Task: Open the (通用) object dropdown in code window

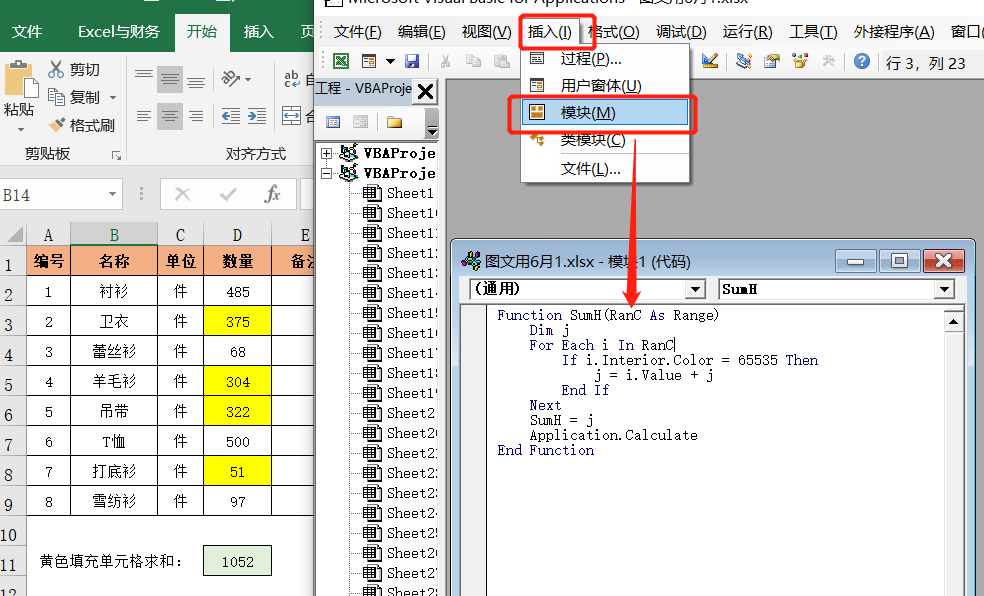Action: pyautogui.click(x=695, y=289)
